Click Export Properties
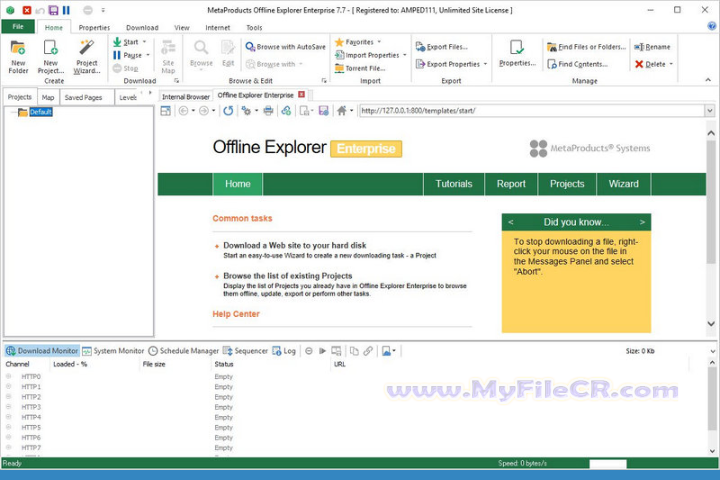Viewport: 720px width, 480px height. click(448, 64)
